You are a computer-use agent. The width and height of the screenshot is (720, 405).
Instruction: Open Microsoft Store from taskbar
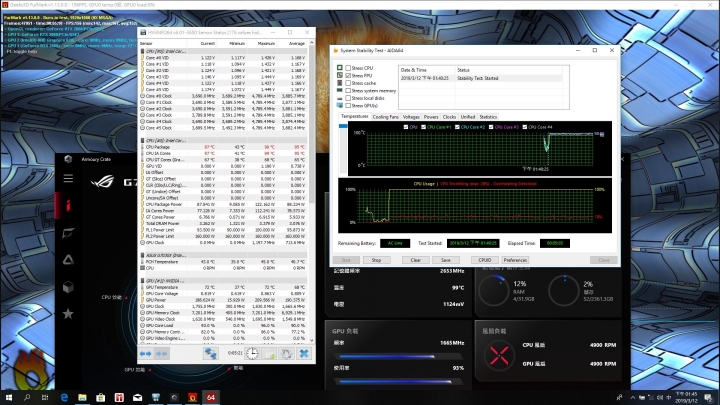pos(101,397)
